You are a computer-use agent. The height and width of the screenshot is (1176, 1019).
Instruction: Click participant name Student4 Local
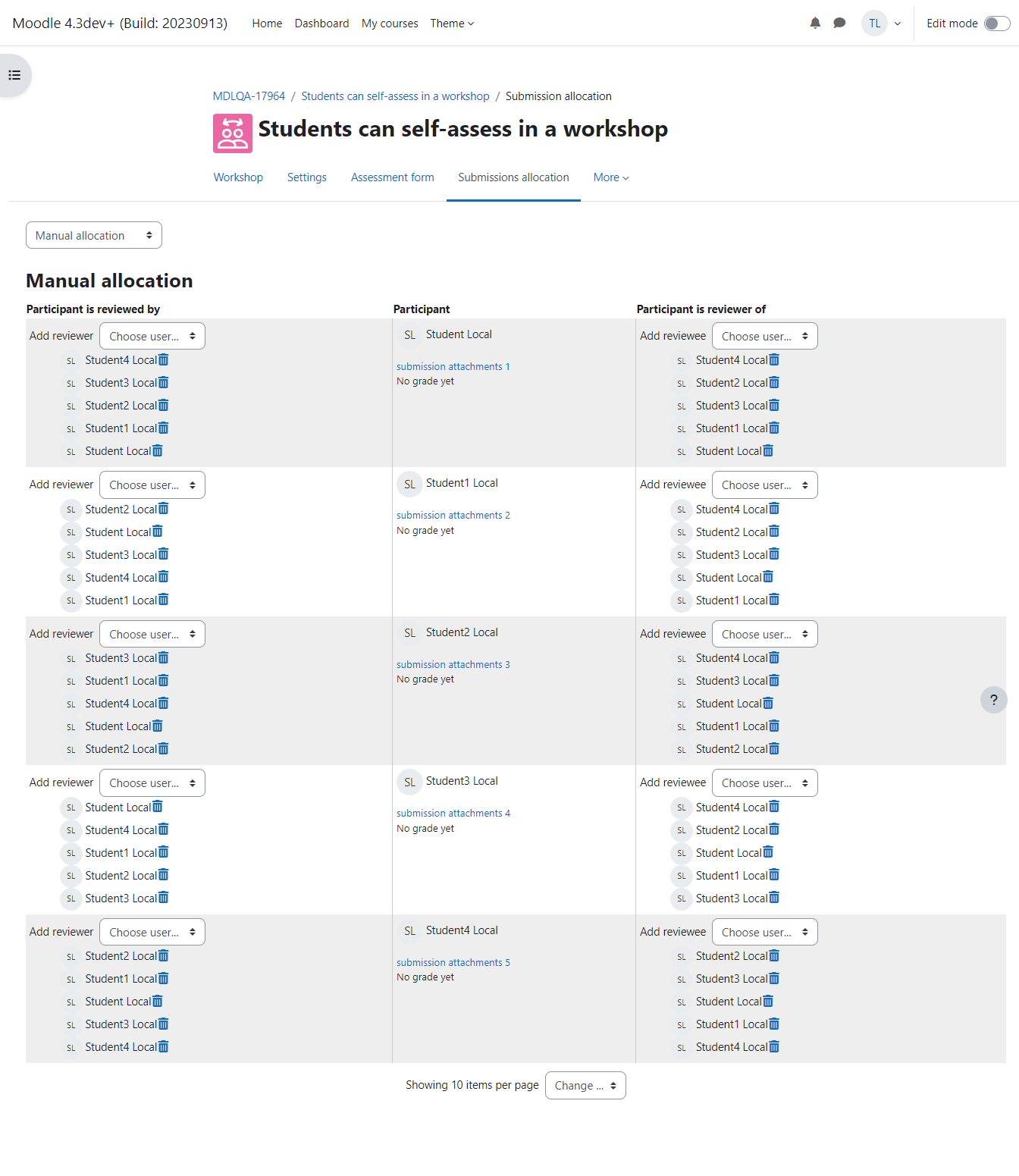(x=462, y=930)
